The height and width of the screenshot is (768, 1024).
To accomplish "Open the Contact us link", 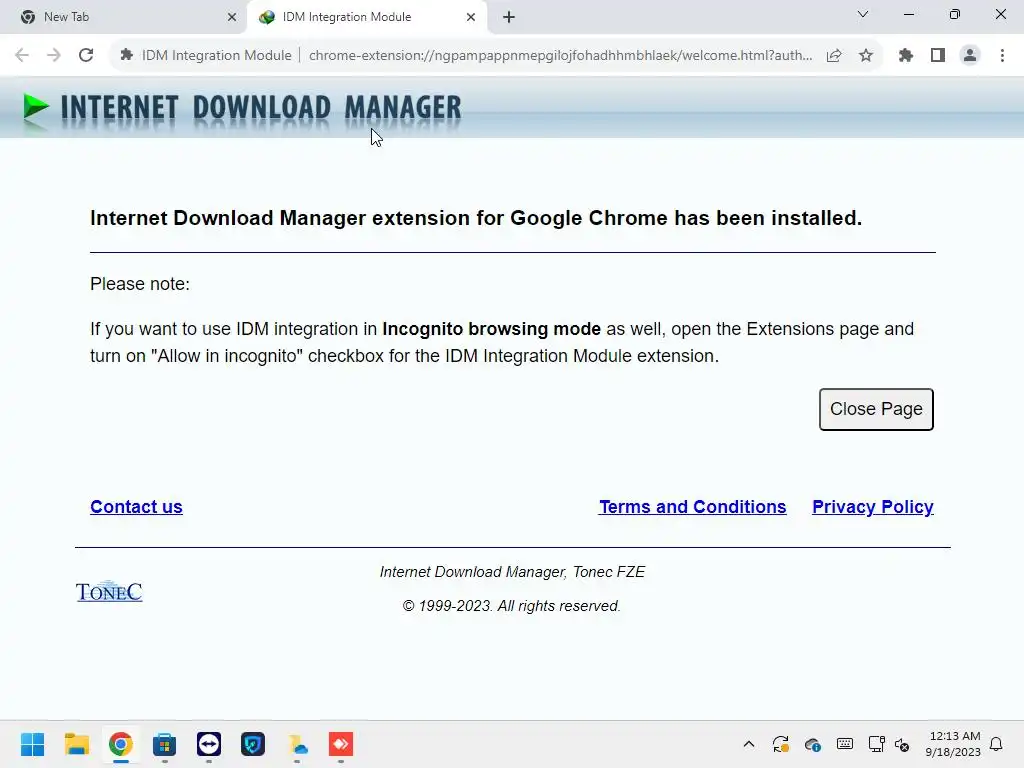I will tap(136, 507).
